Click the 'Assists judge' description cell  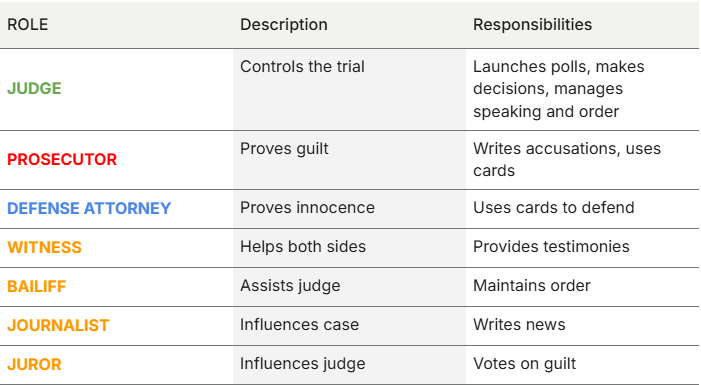(349, 287)
